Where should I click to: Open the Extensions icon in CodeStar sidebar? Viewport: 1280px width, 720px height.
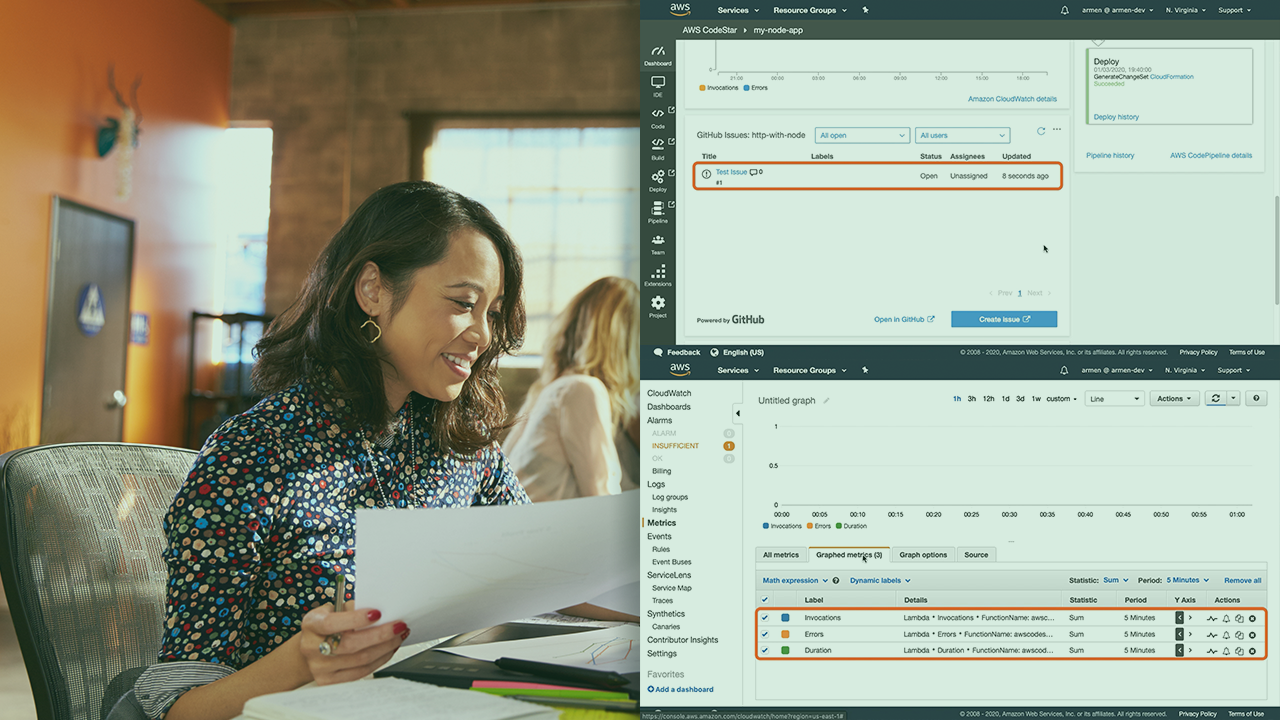[657, 275]
